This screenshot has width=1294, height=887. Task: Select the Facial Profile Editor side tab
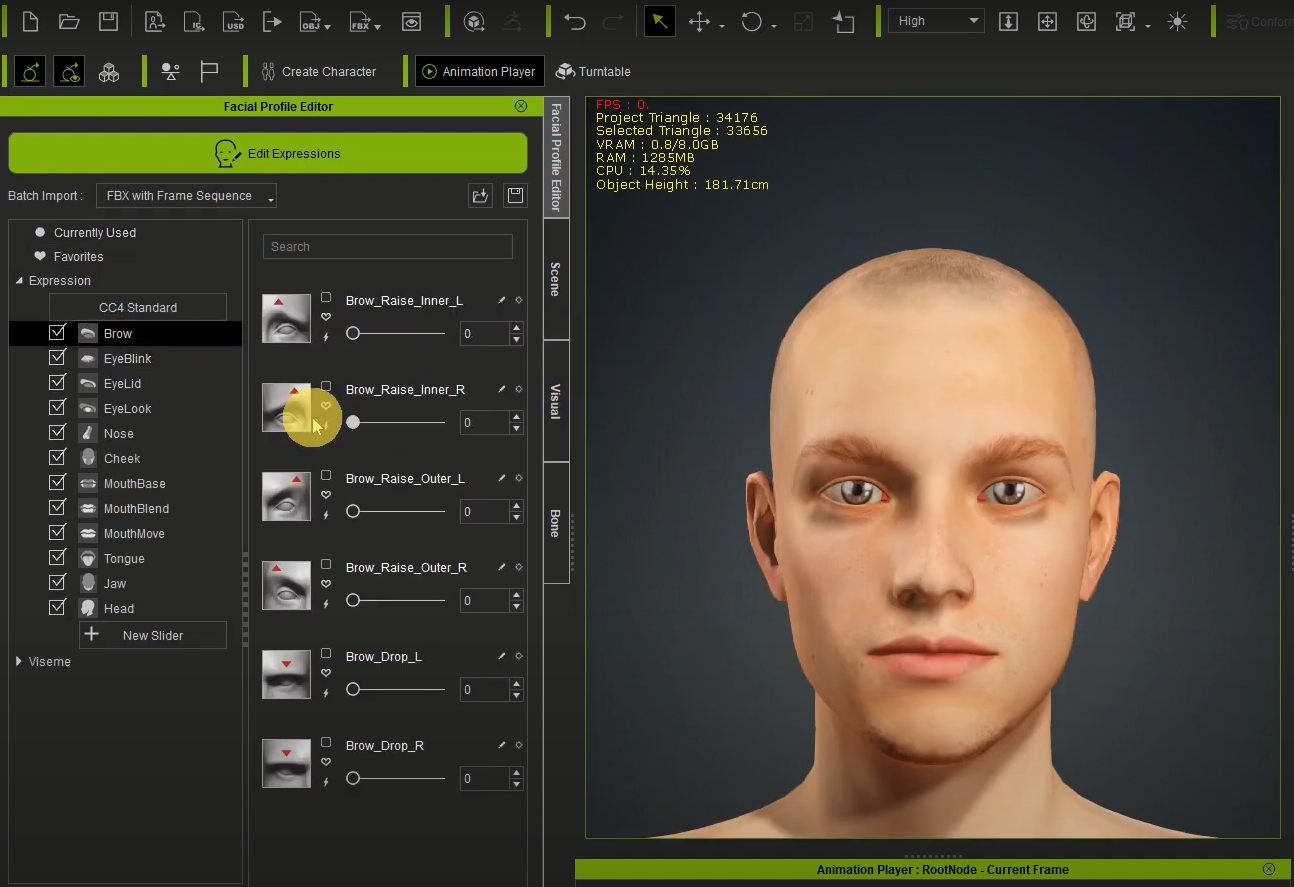(556, 157)
